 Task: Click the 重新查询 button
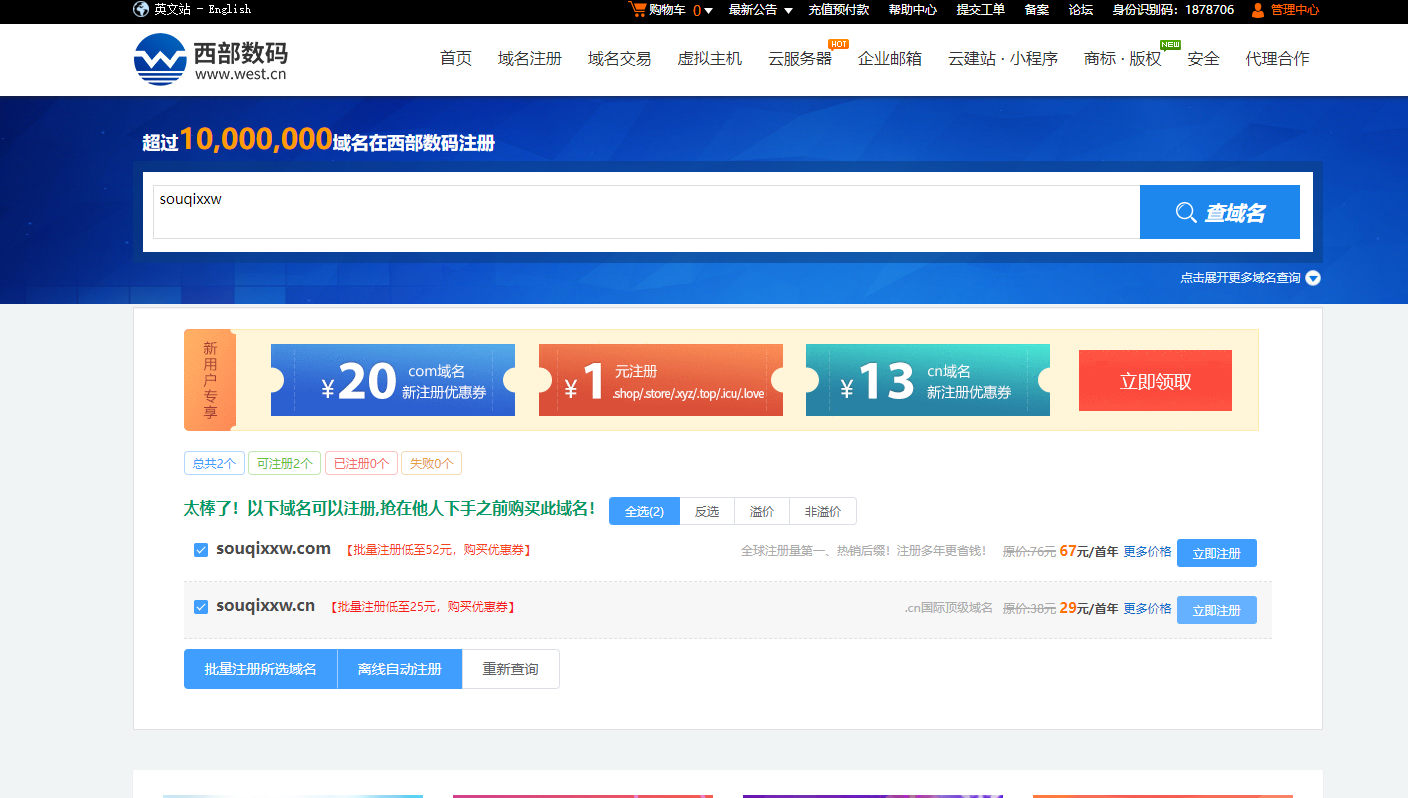click(x=511, y=669)
